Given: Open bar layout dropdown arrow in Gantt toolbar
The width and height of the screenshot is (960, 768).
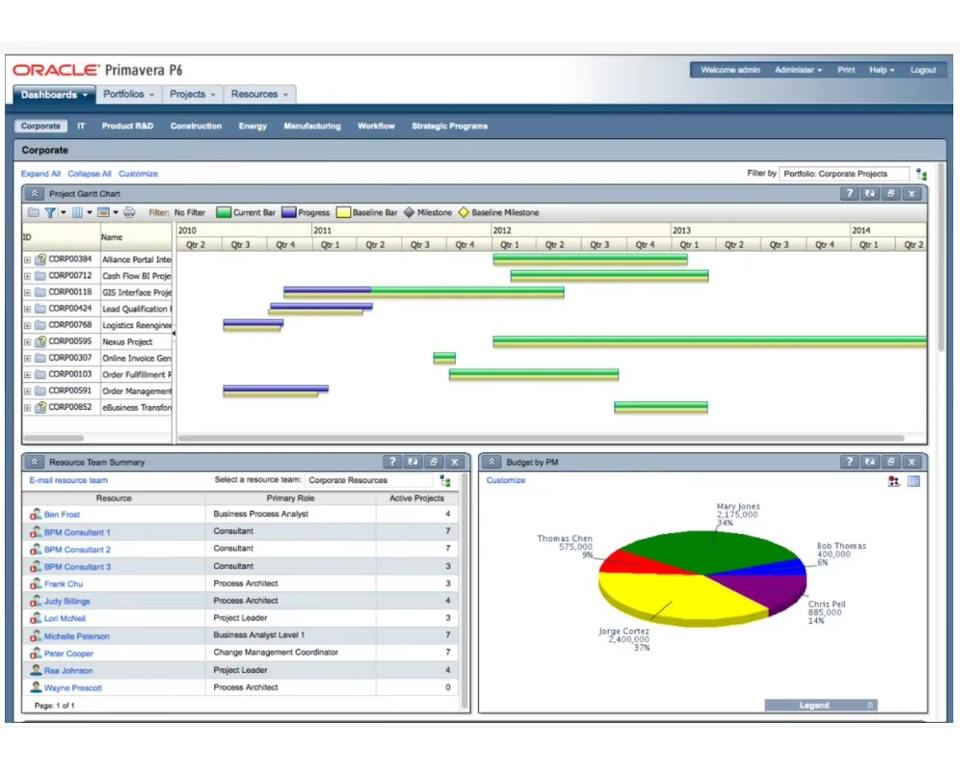Looking at the screenshot, I should pos(116,213).
